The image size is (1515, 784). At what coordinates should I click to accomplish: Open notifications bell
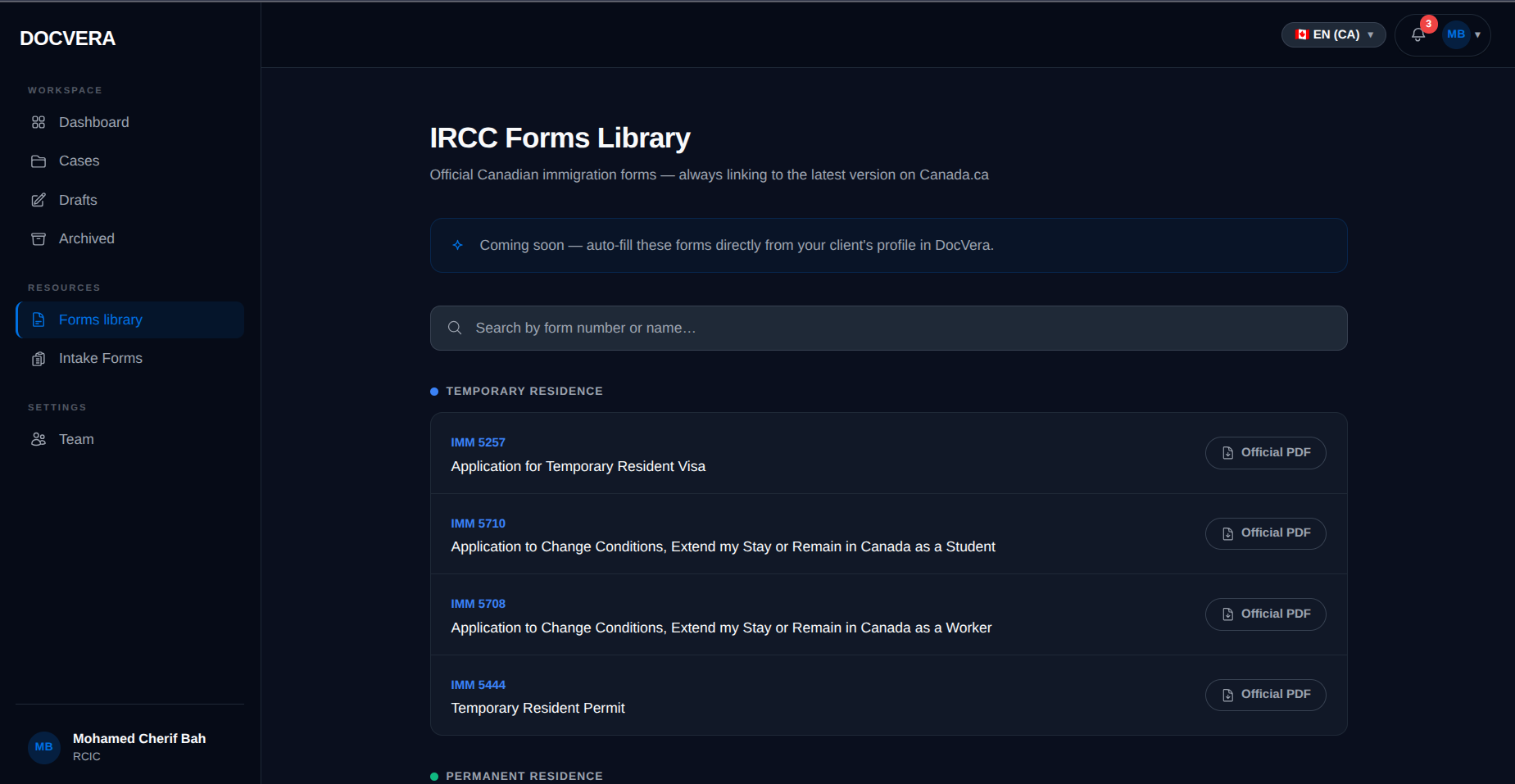point(1418,34)
